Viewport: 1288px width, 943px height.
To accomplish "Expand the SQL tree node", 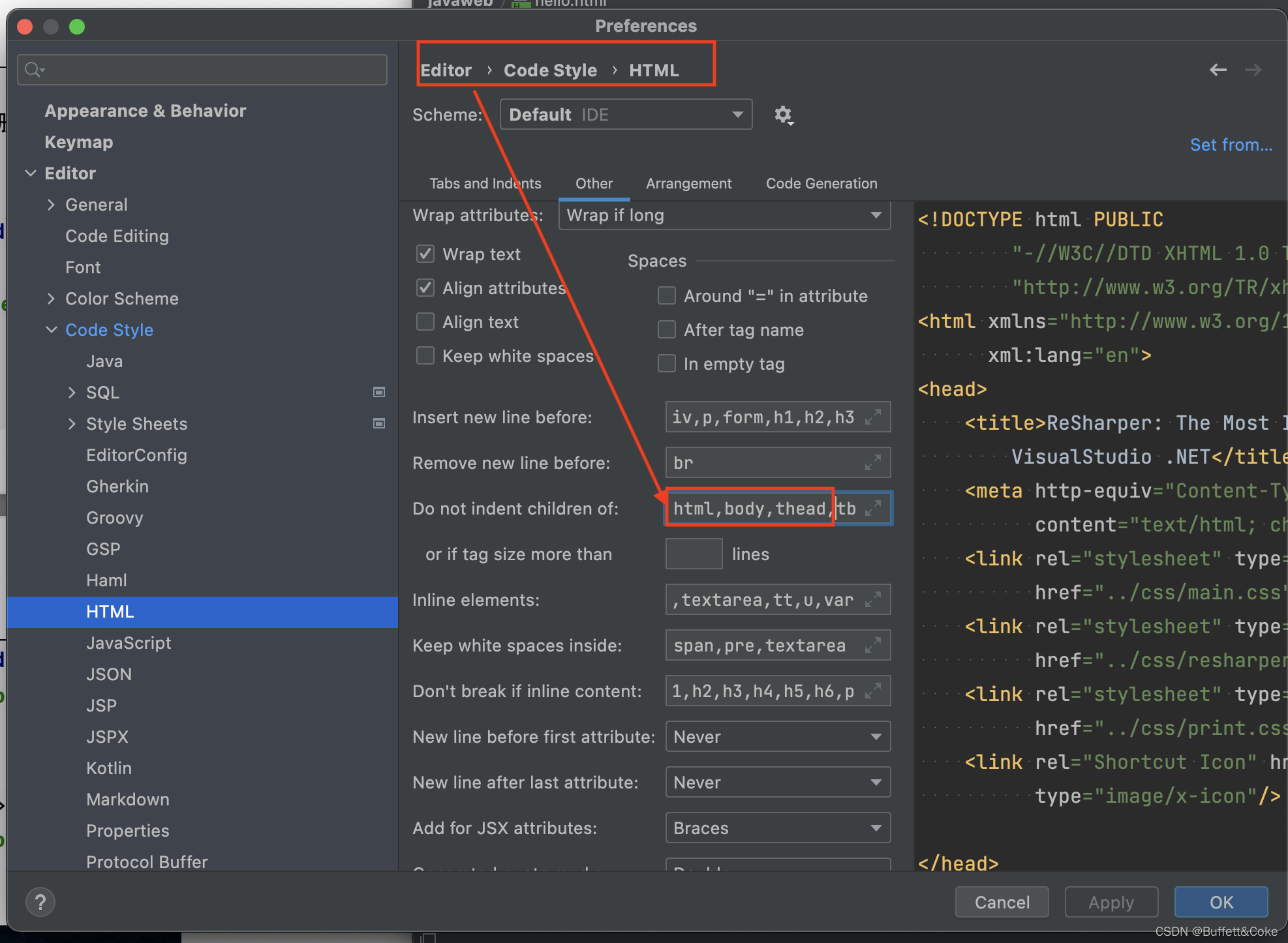I will 72,392.
